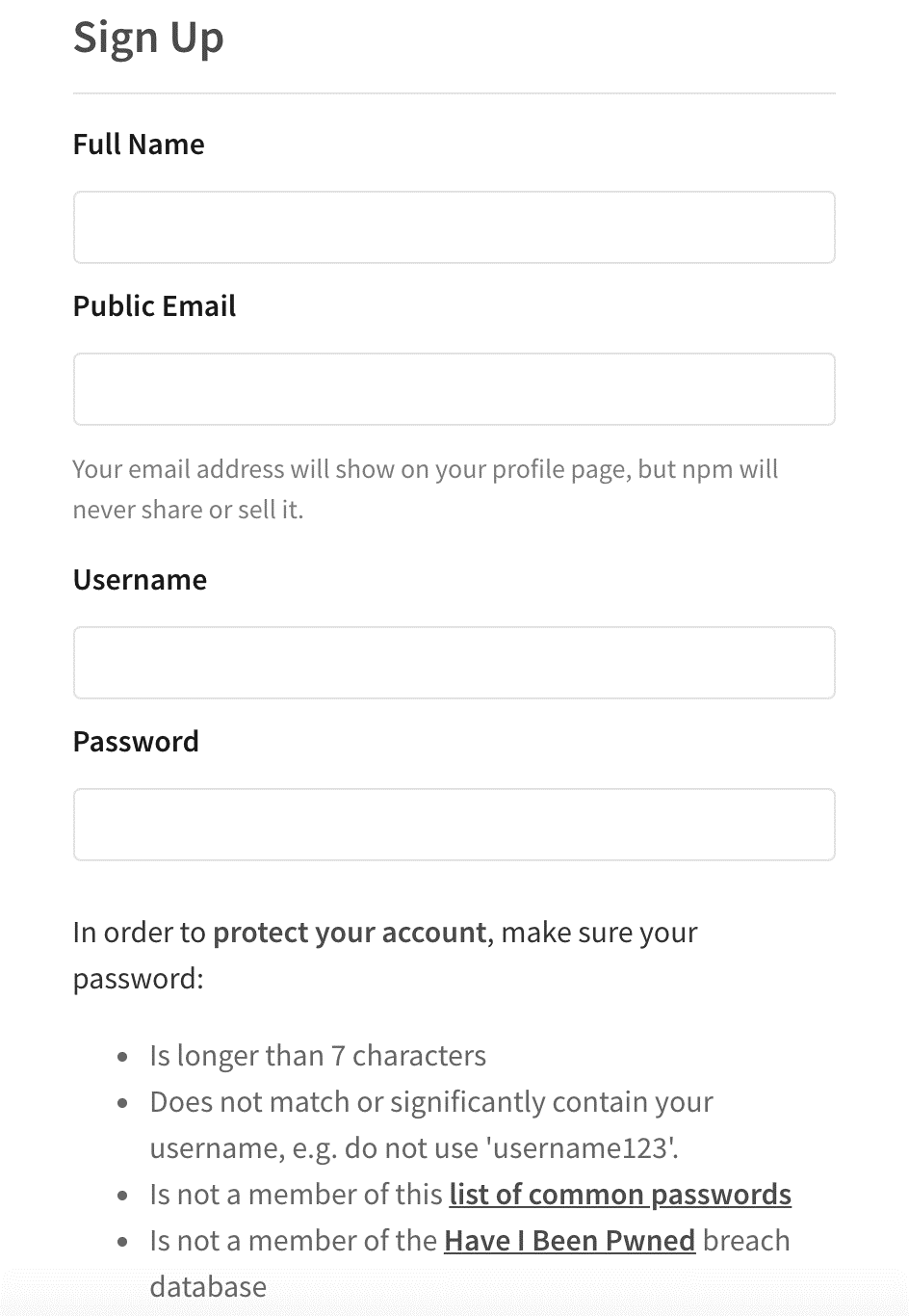Open the list of common passwords link

[620, 1195]
